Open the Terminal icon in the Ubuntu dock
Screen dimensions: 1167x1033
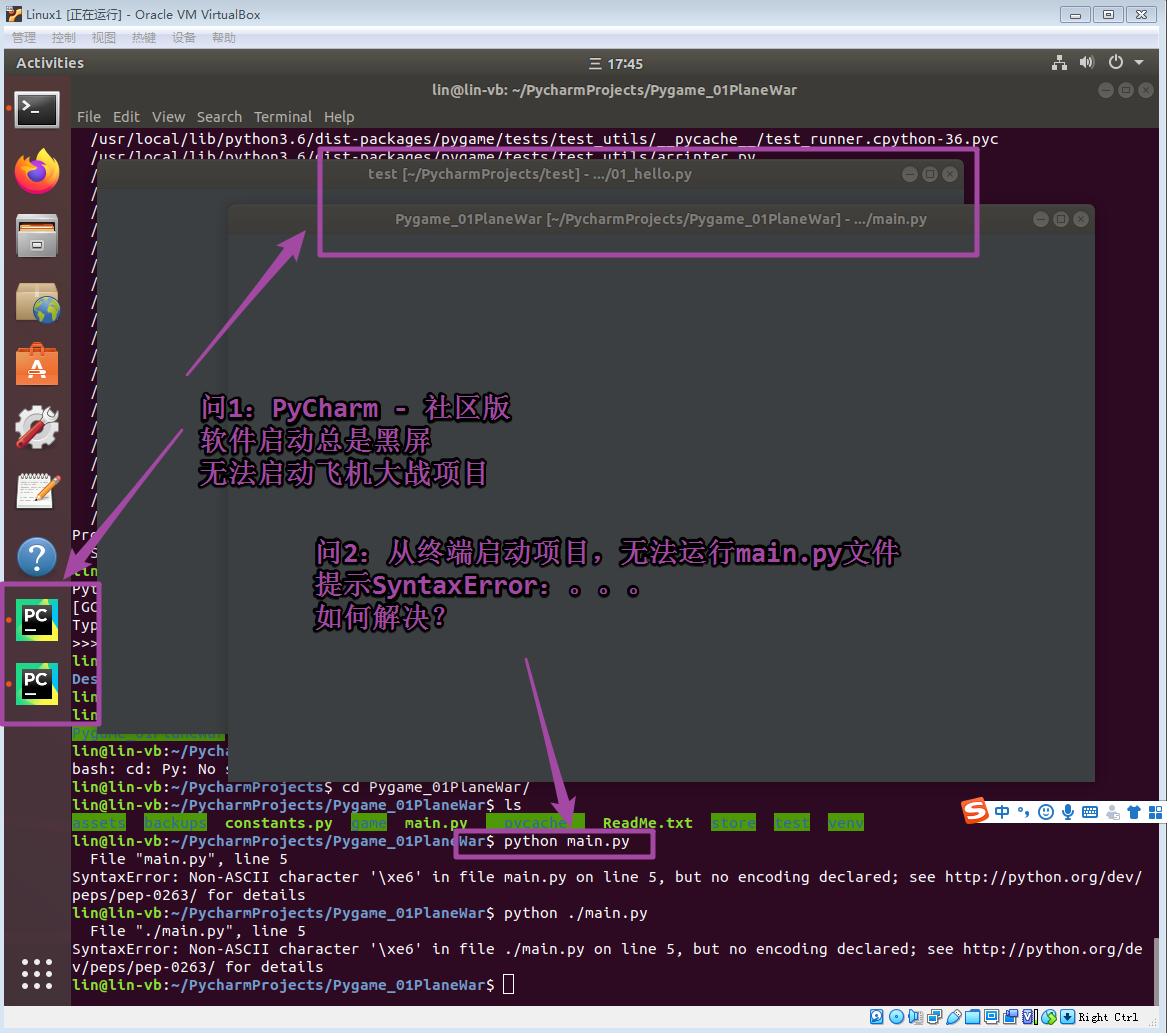pos(36,109)
